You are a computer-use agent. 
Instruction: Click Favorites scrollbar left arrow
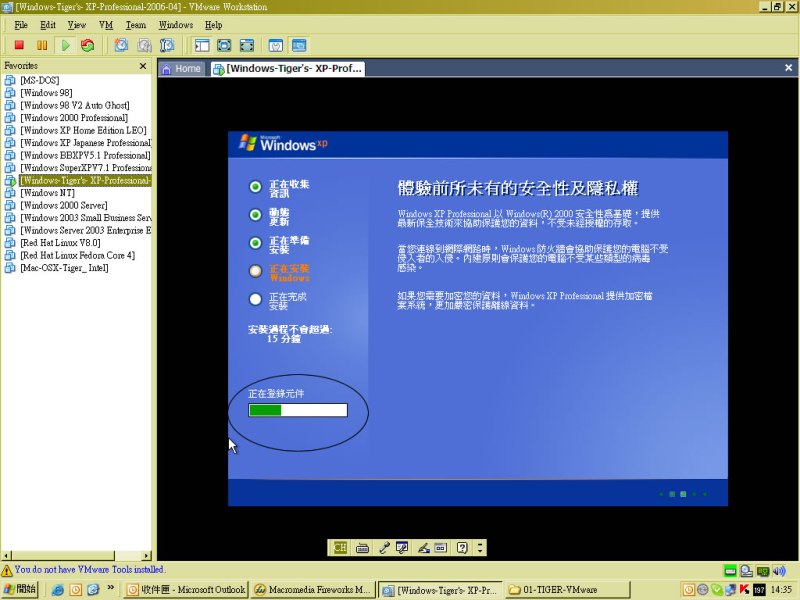[7, 556]
